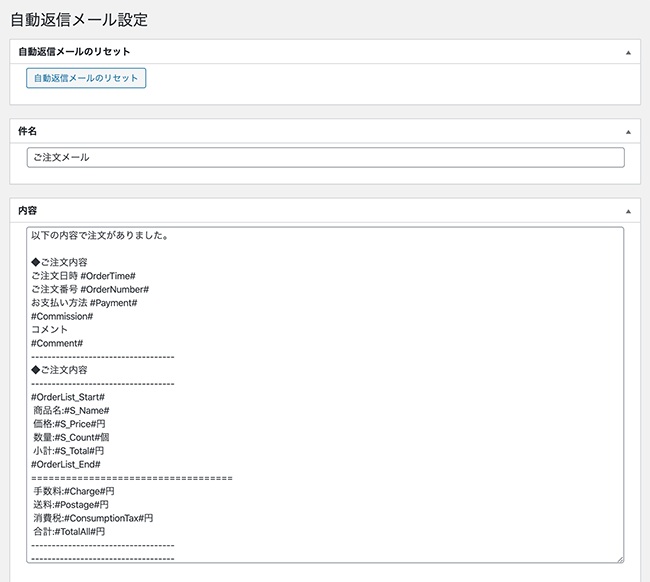Click the 合計:#TotalAll#円 line
The width and height of the screenshot is (650, 582).
(x=69, y=531)
